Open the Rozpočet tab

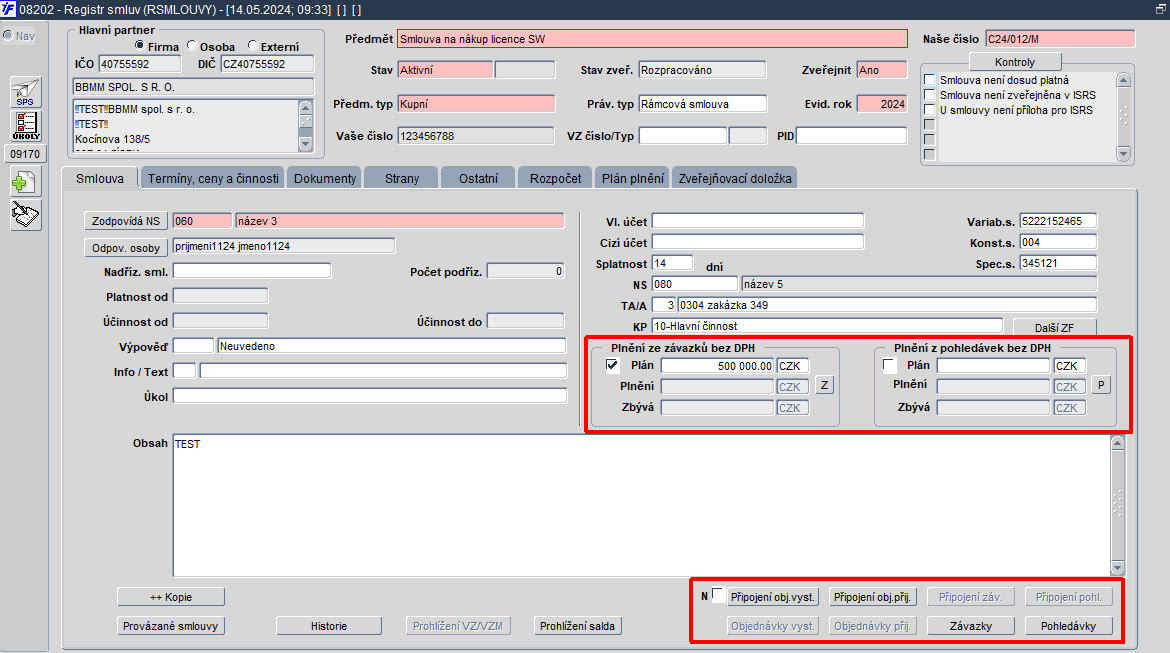coord(555,178)
